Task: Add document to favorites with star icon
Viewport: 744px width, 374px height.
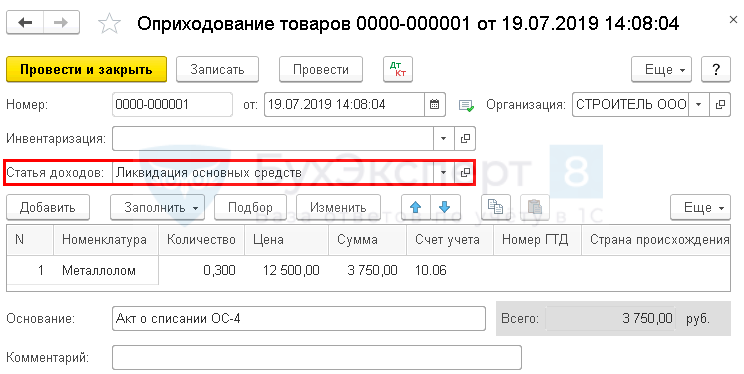Action: [110, 23]
